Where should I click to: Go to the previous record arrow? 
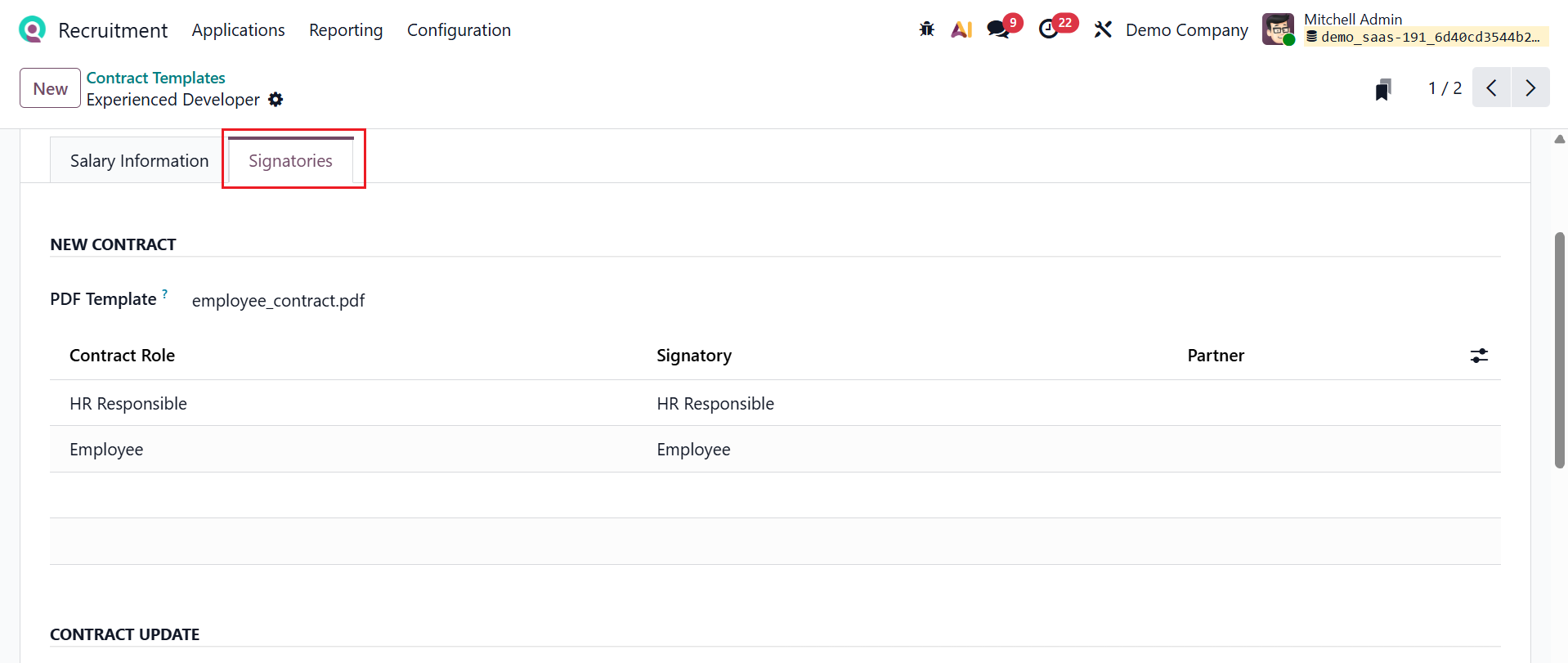pyautogui.click(x=1492, y=87)
